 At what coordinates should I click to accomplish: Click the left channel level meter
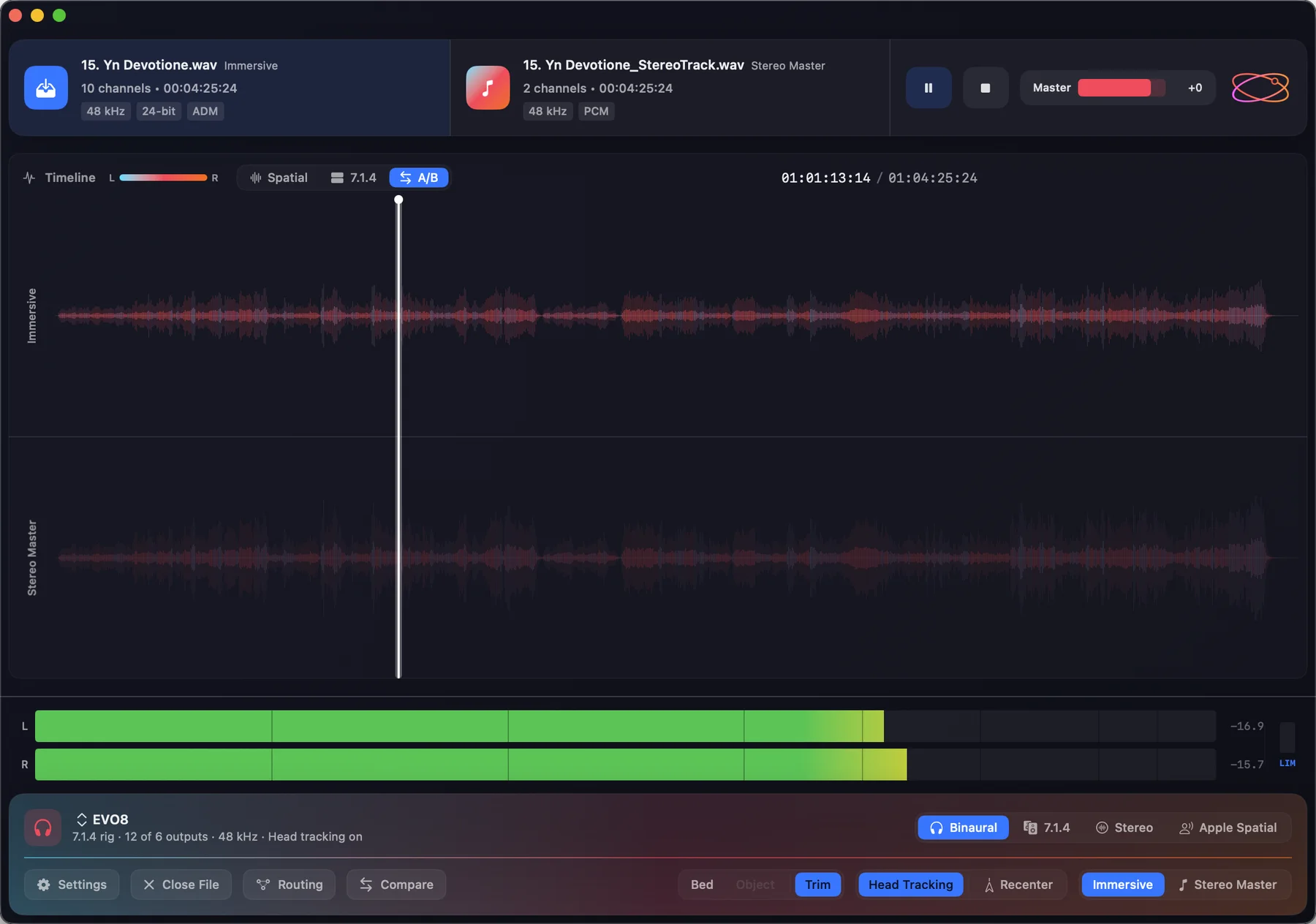pos(626,726)
